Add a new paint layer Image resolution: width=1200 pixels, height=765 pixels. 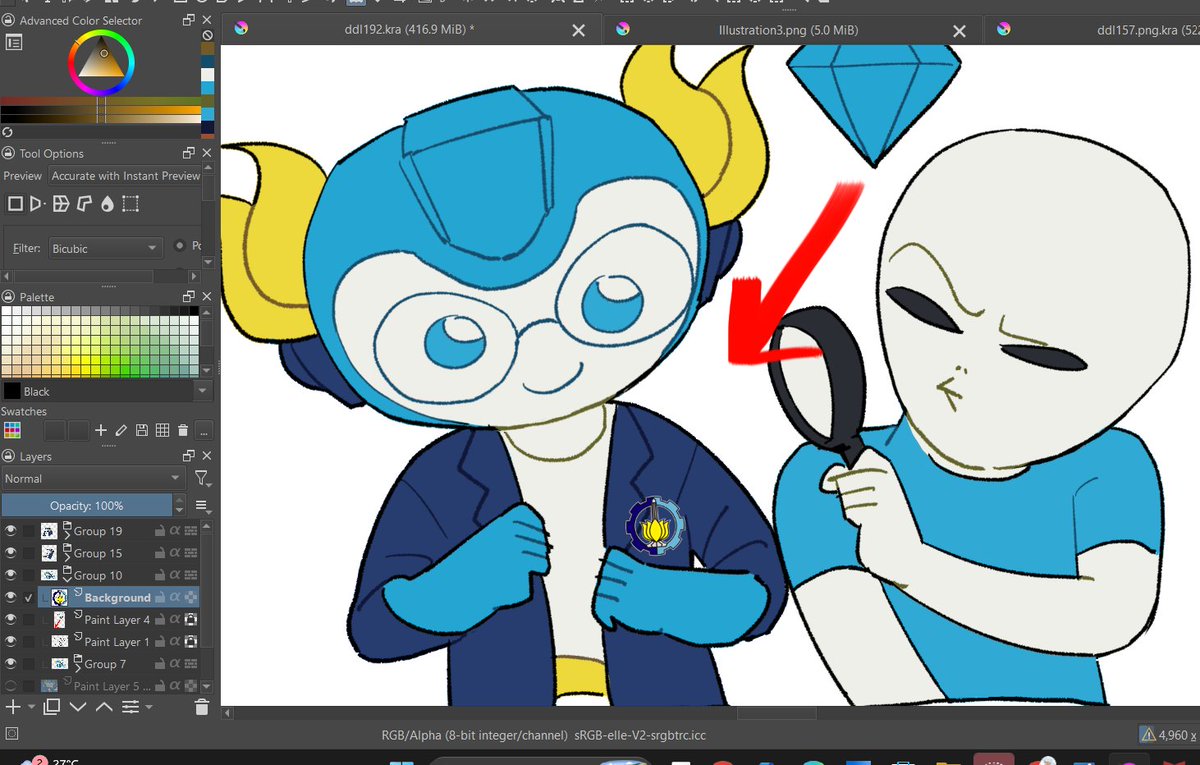coord(13,707)
